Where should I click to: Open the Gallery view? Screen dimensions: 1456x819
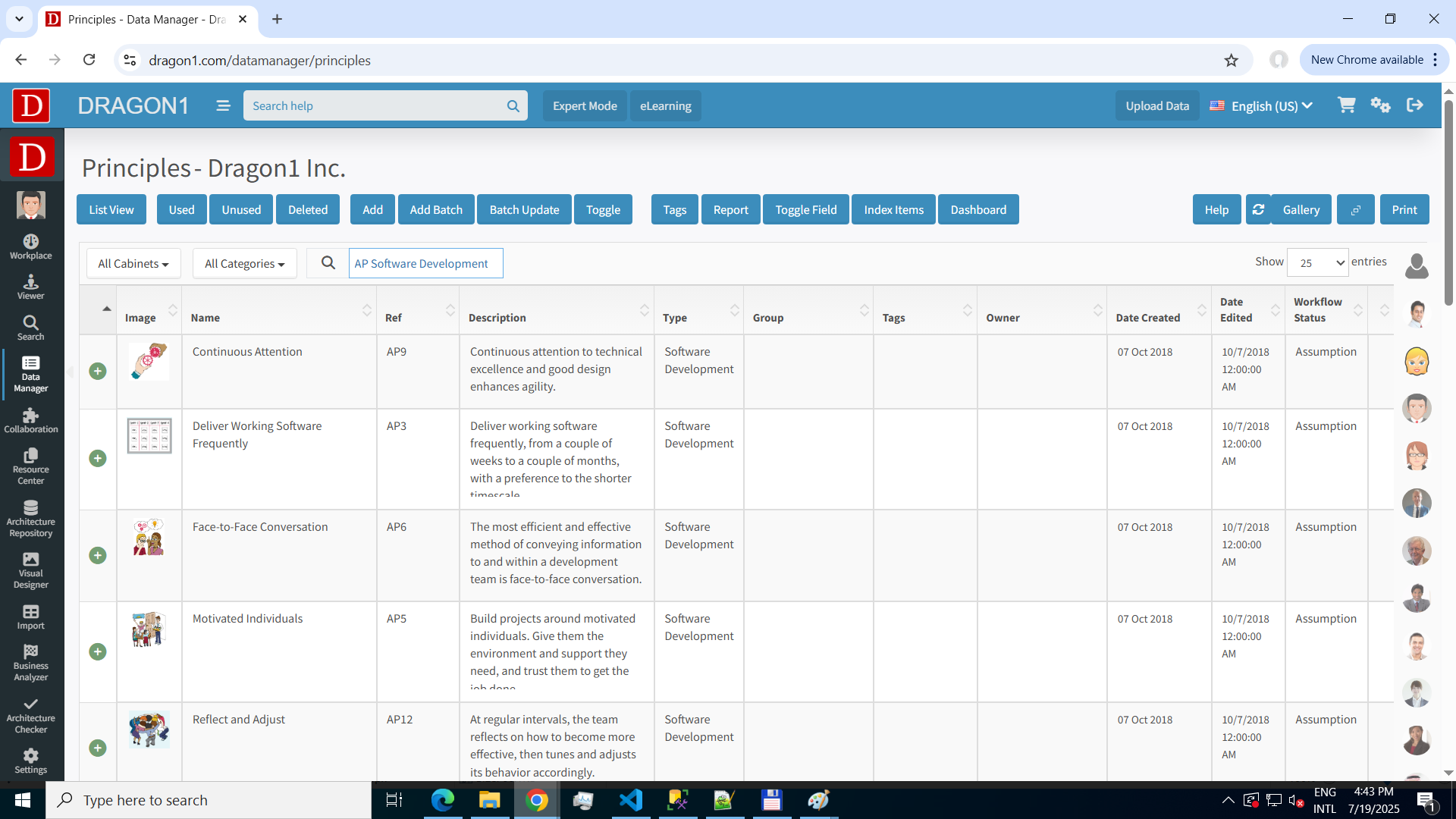click(x=1301, y=209)
